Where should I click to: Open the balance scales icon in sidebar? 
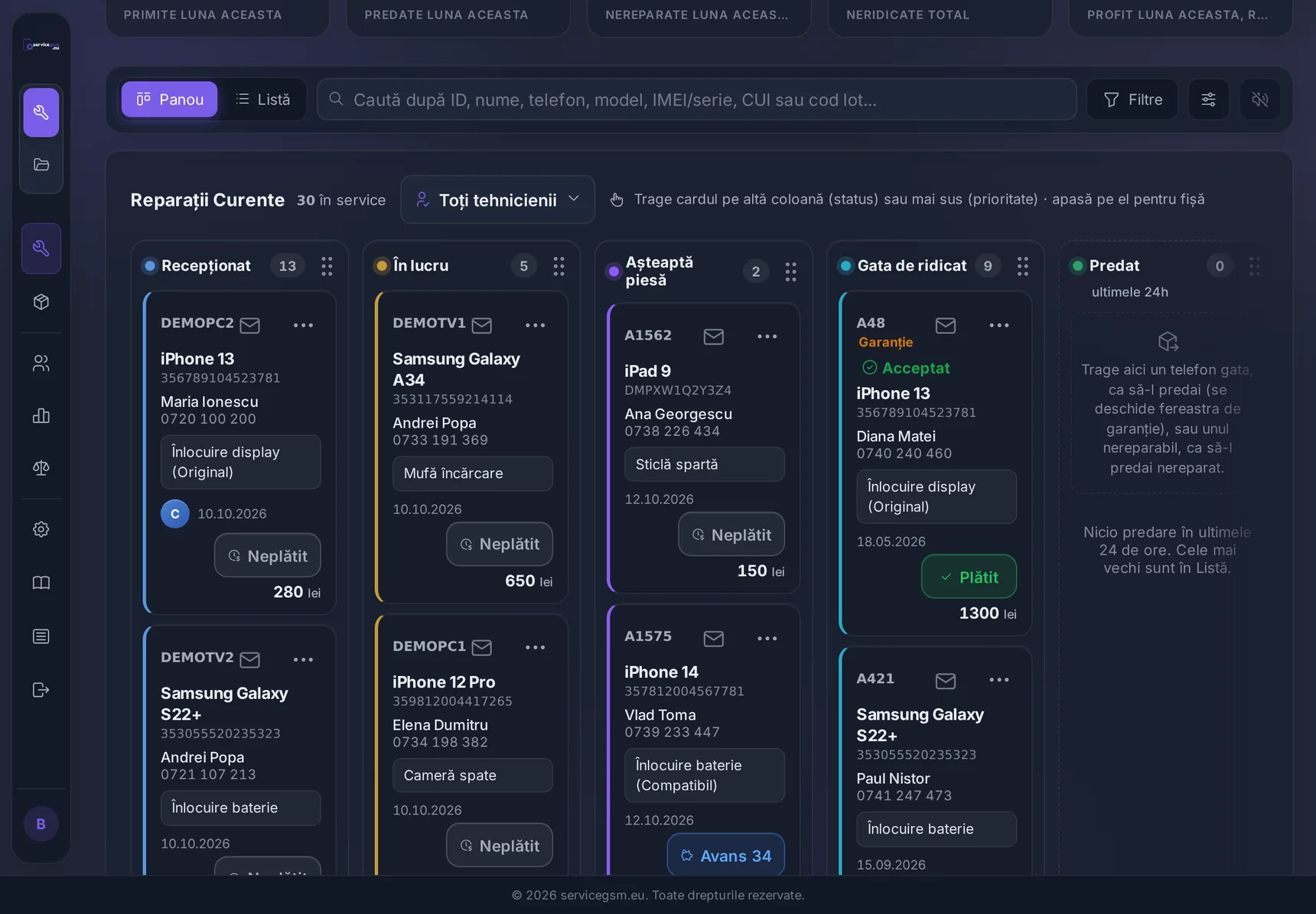(x=41, y=468)
